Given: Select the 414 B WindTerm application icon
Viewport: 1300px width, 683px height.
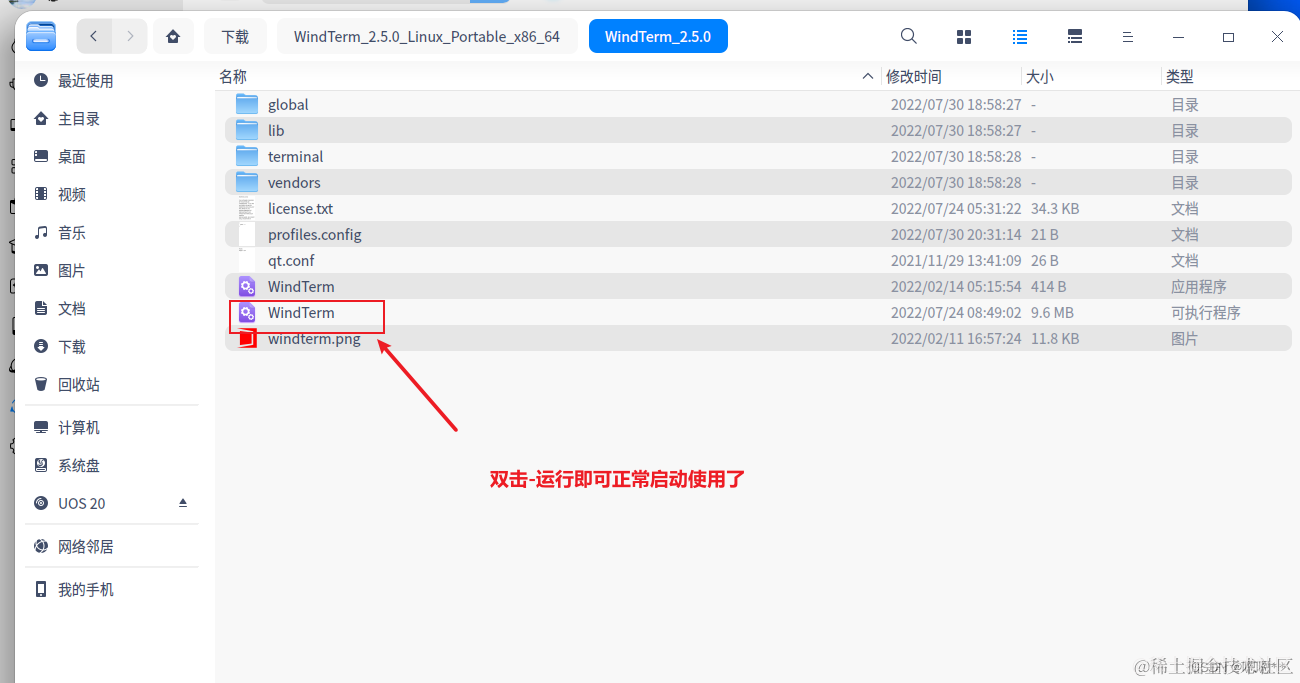Looking at the screenshot, I should point(247,287).
